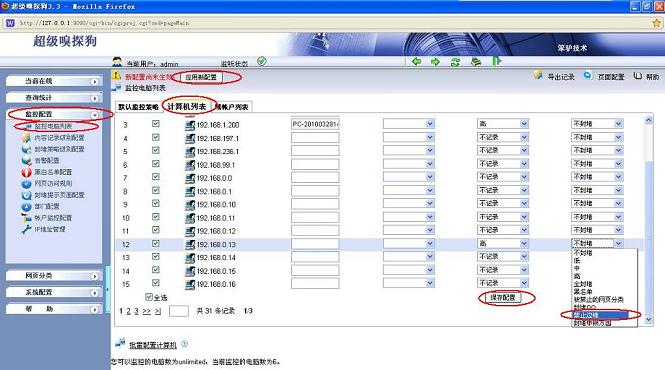Screen dimensions: 665x370
Task: Click the green back arrow icon
Action: [416, 62]
